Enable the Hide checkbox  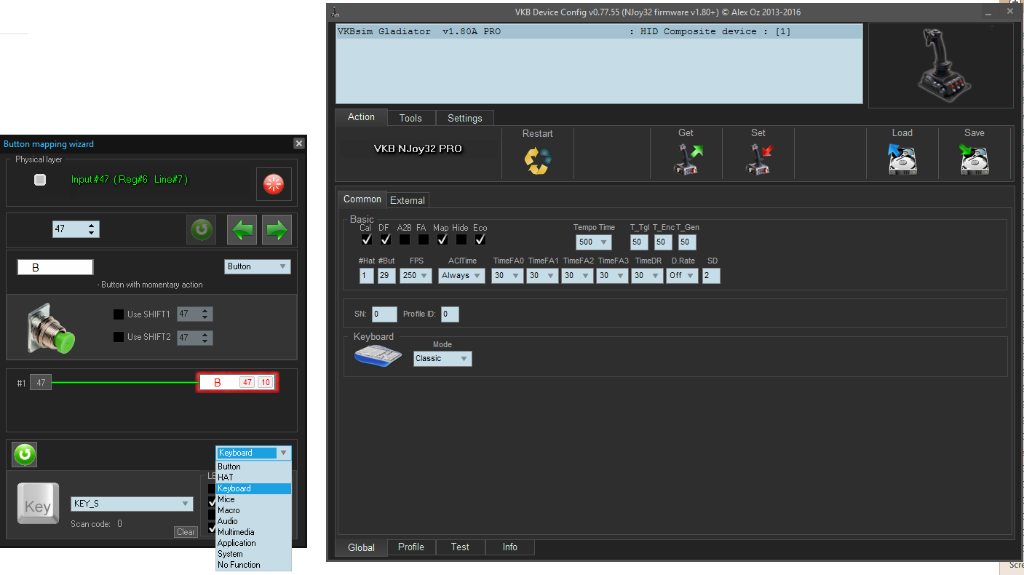[461, 240]
